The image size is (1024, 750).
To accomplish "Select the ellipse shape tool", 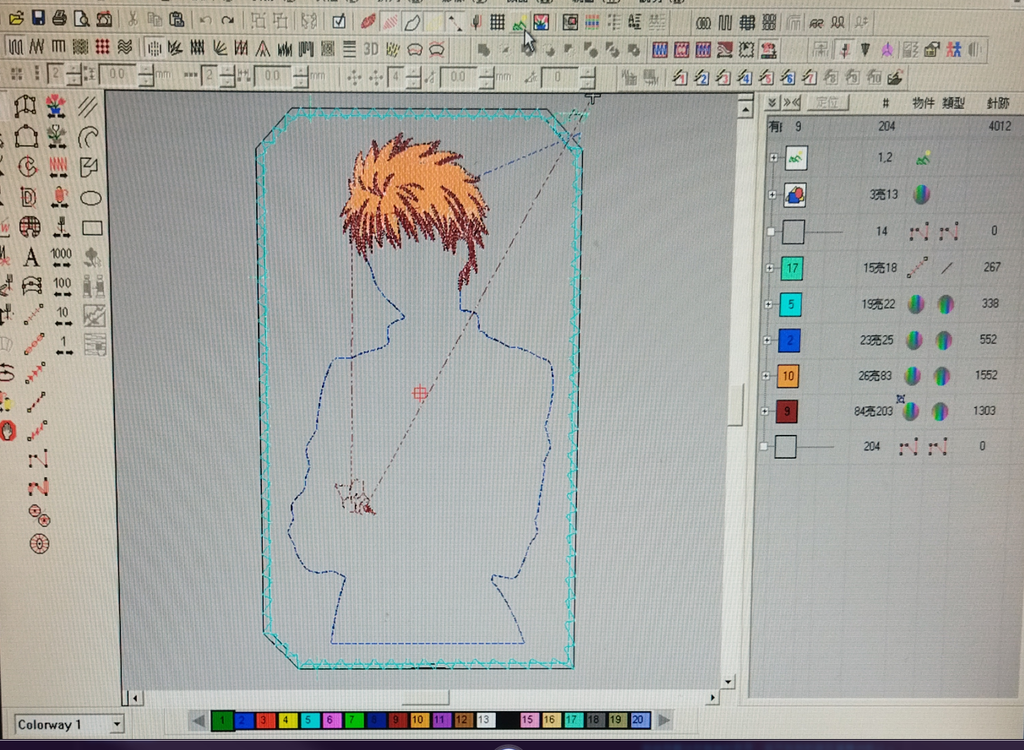I will [91, 197].
